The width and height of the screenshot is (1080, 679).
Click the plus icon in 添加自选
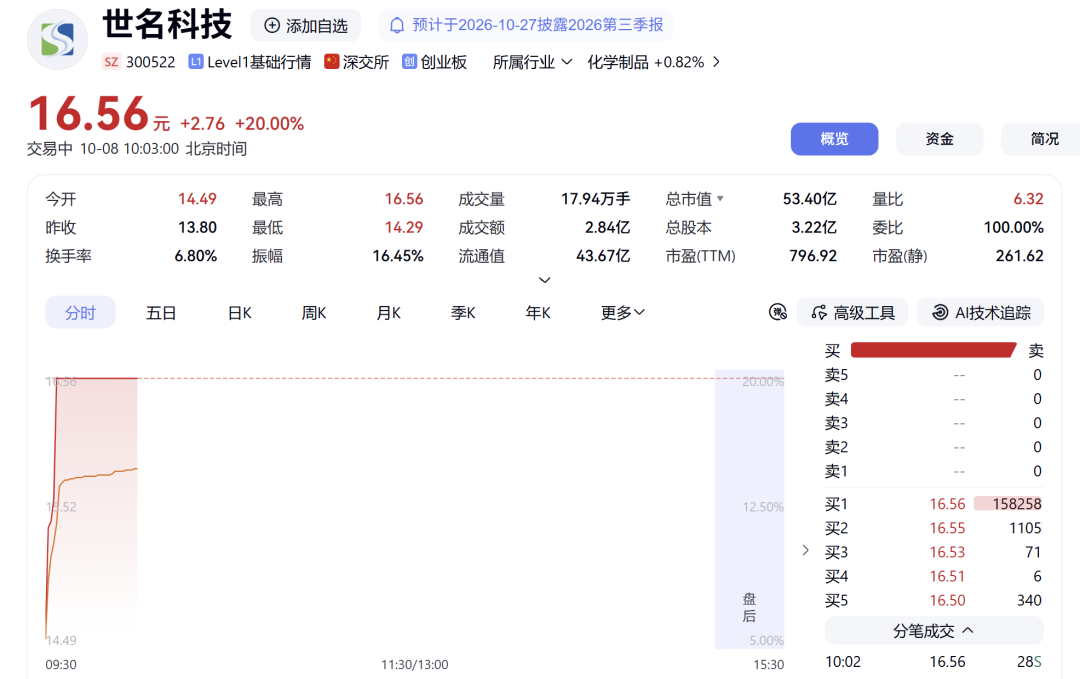(x=272, y=25)
